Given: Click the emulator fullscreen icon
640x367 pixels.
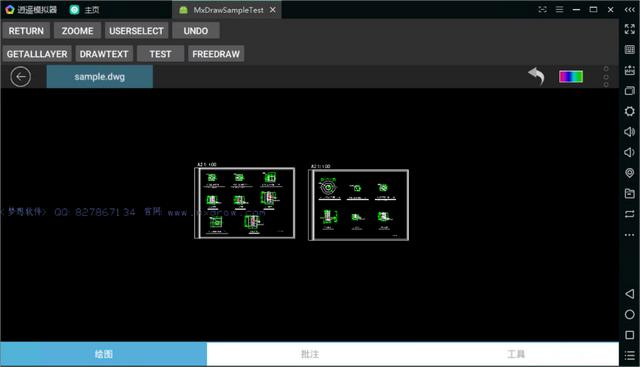Looking at the screenshot, I should pos(629,29).
